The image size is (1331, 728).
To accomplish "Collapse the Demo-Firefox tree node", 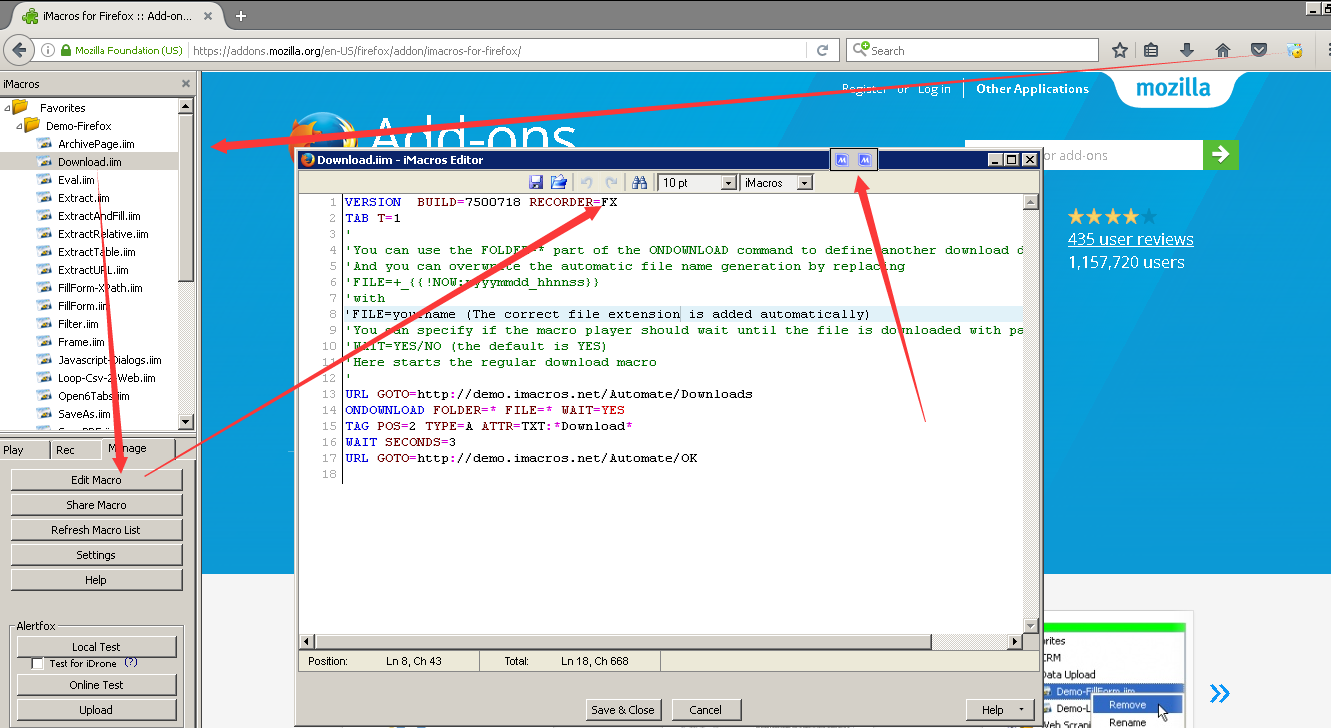I will (17, 126).
